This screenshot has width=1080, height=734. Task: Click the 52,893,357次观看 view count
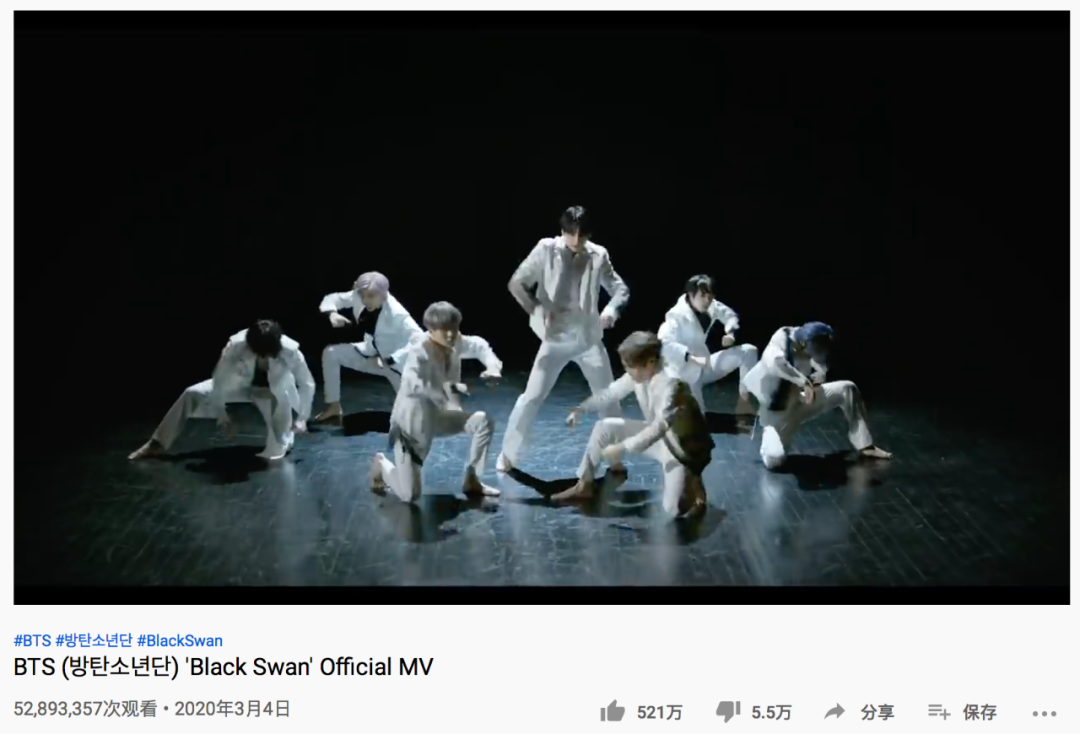[x=85, y=709]
